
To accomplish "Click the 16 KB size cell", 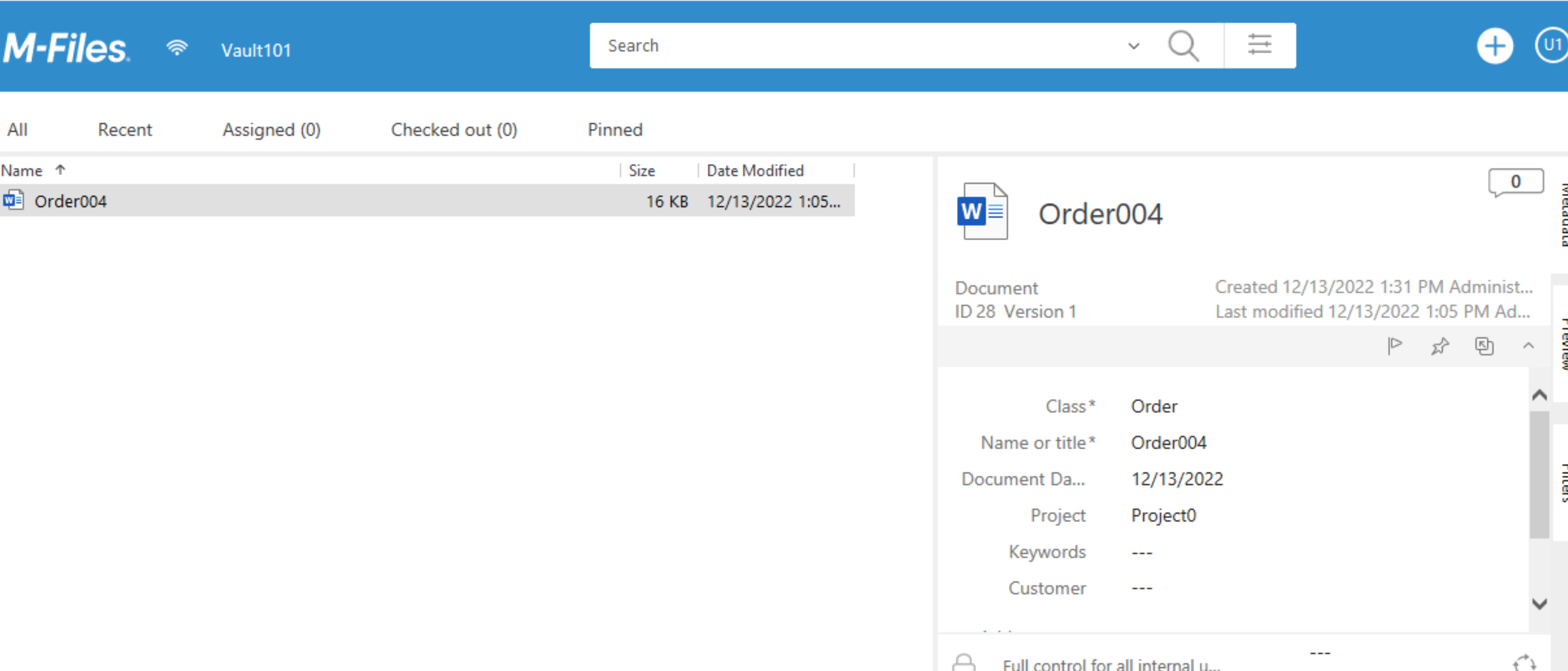I will pyautogui.click(x=667, y=201).
